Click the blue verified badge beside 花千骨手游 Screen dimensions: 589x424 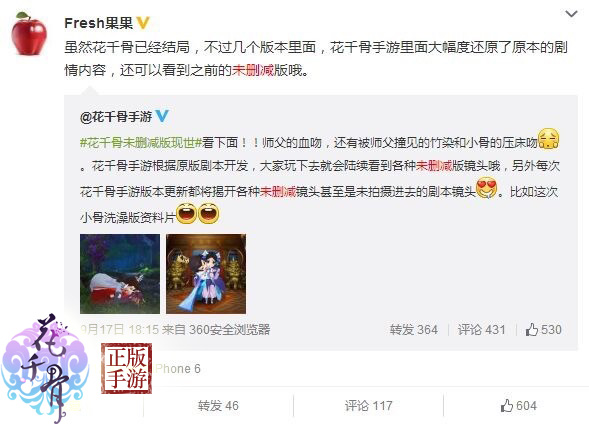[x=162, y=116]
